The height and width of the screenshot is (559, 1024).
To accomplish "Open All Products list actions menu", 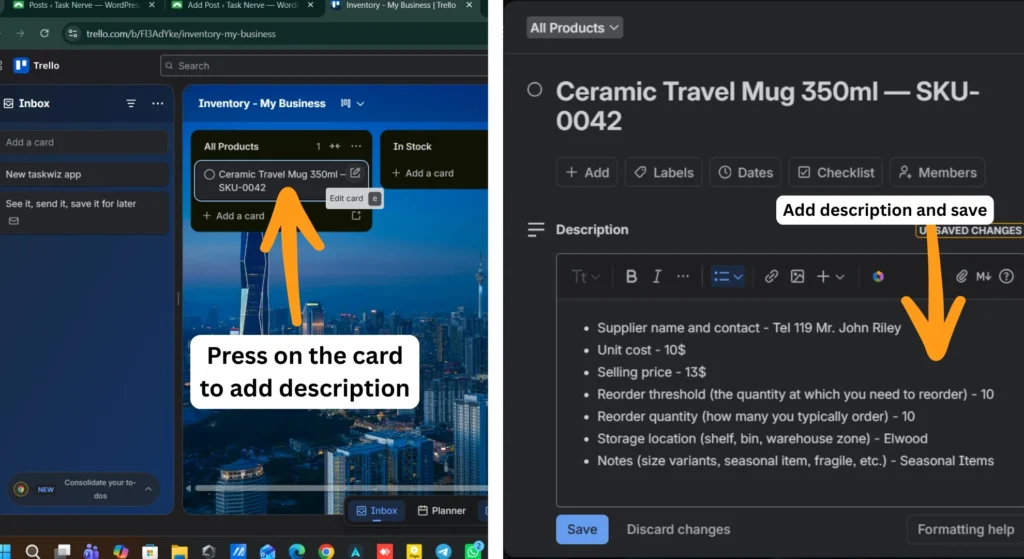I will [x=356, y=146].
